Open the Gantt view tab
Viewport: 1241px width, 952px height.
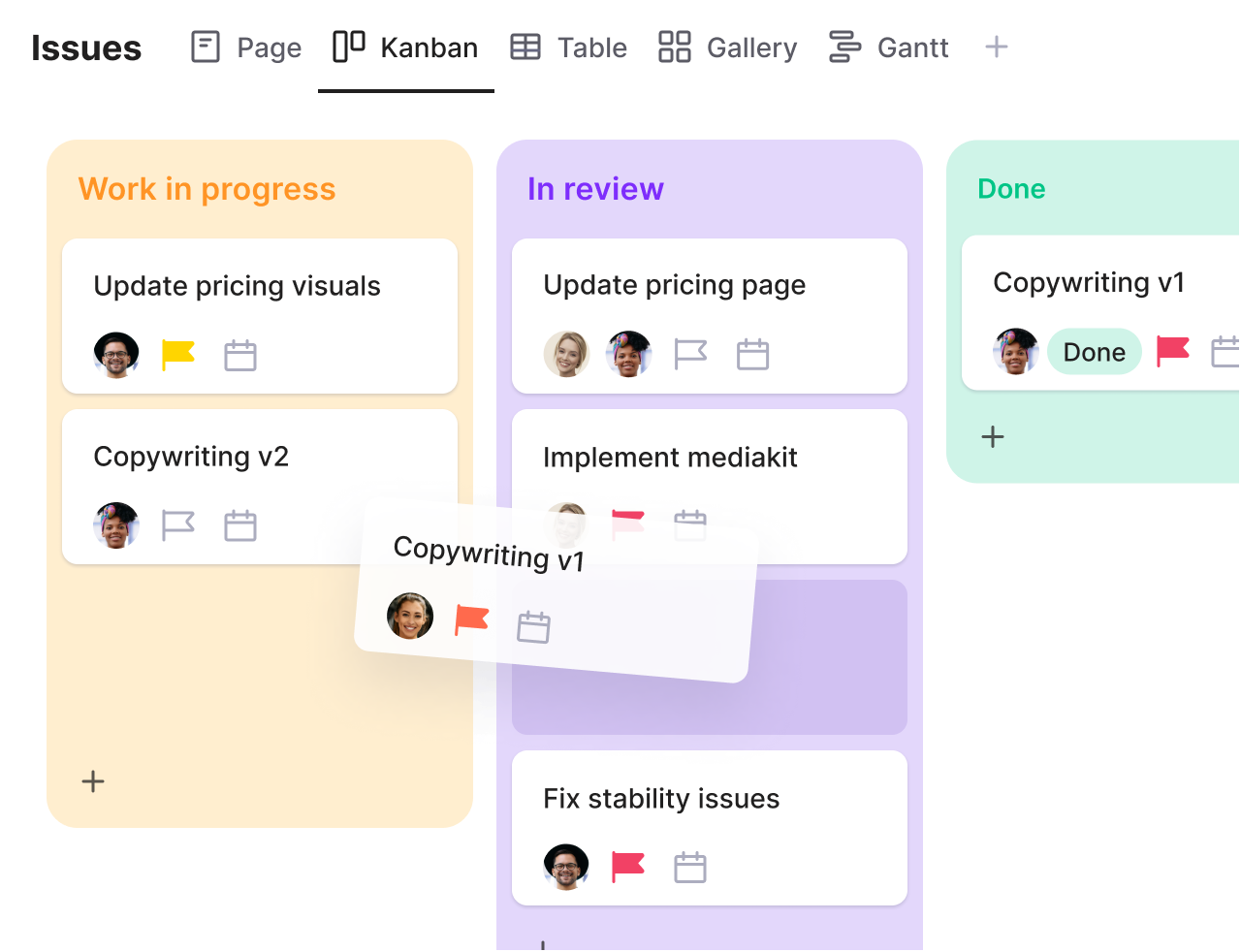(x=888, y=47)
